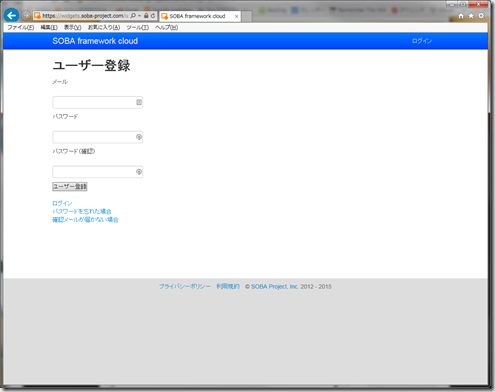Click the ログイン link below the form

pyautogui.click(x=62, y=203)
